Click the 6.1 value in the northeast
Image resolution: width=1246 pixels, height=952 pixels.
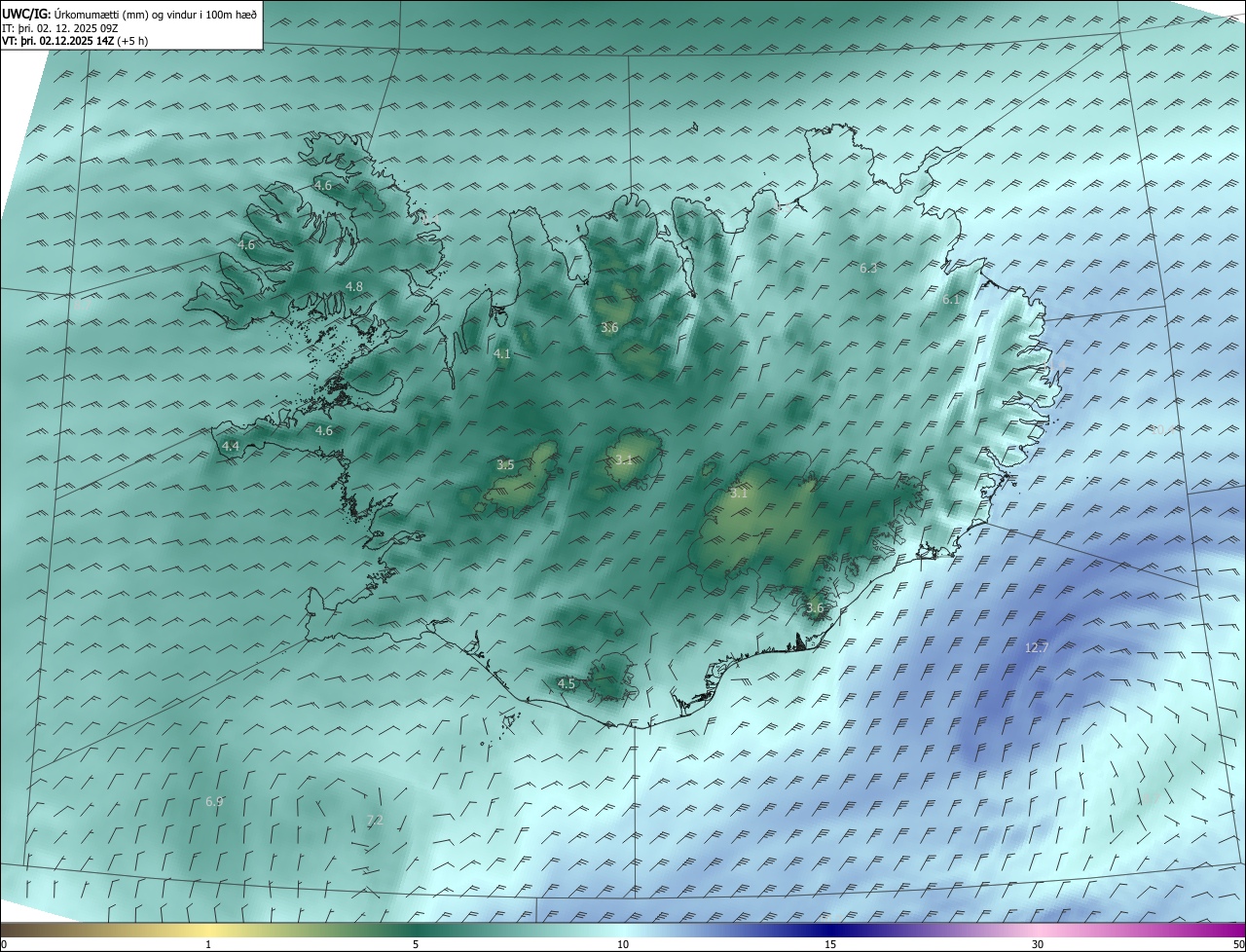click(951, 300)
